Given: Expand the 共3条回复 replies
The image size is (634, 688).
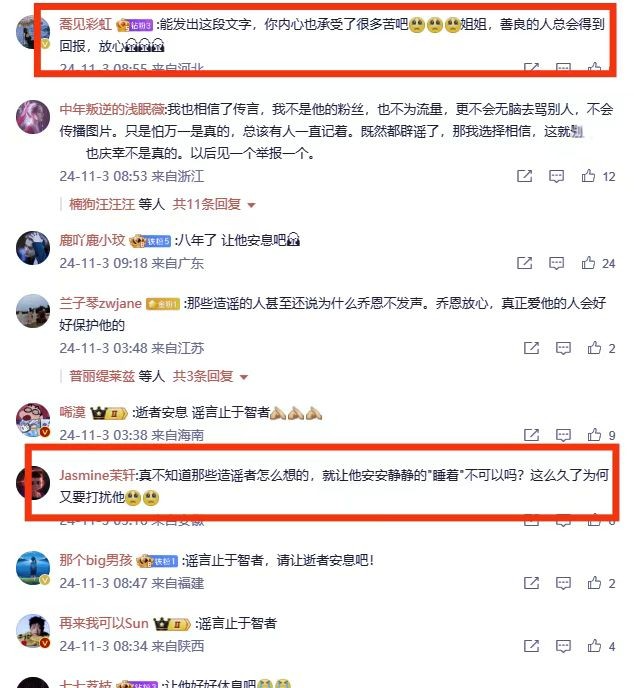Looking at the screenshot, I should pyautogui.click(x=203, y=376).
